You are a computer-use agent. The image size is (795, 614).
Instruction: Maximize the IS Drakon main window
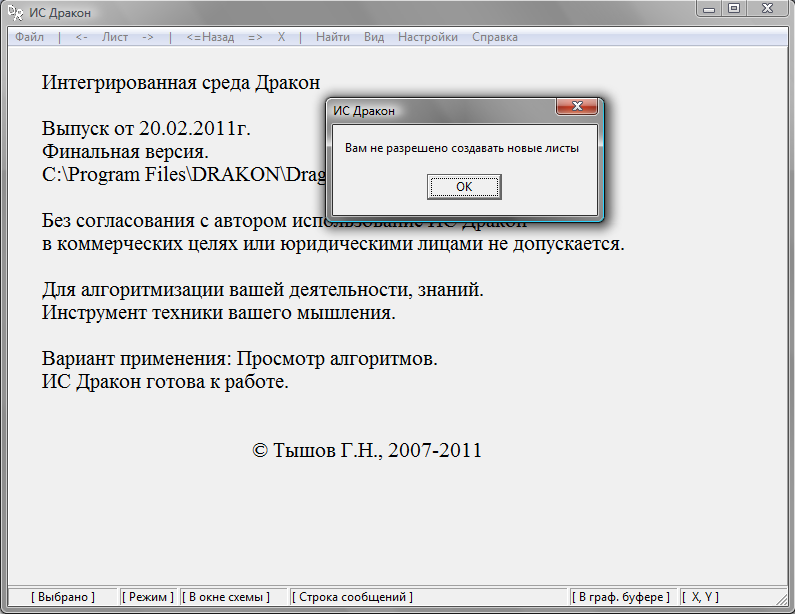[x=735, y=9]
